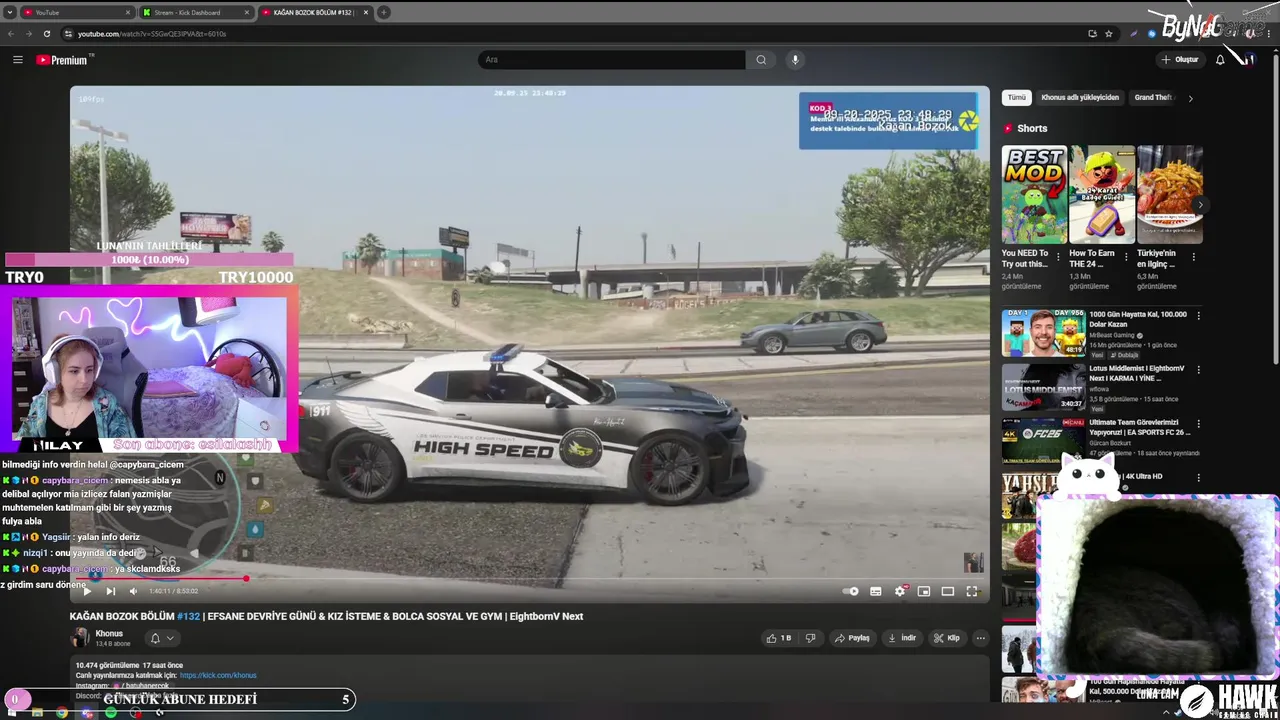The image size is (1280, 720).
Task: Open a new browser tab
Action: [383, 13]
